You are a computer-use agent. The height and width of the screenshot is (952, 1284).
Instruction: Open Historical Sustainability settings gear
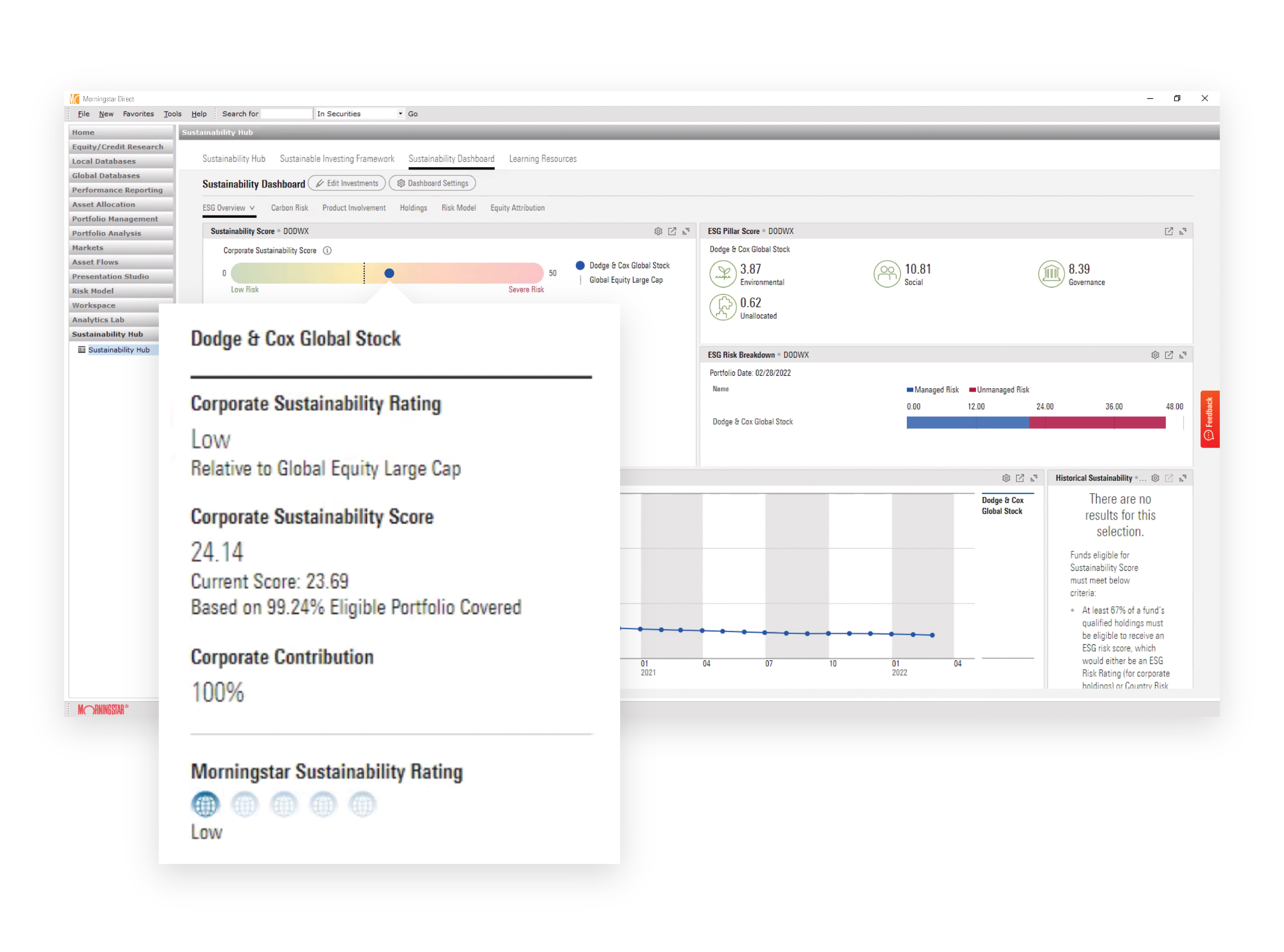[1155, 478]
